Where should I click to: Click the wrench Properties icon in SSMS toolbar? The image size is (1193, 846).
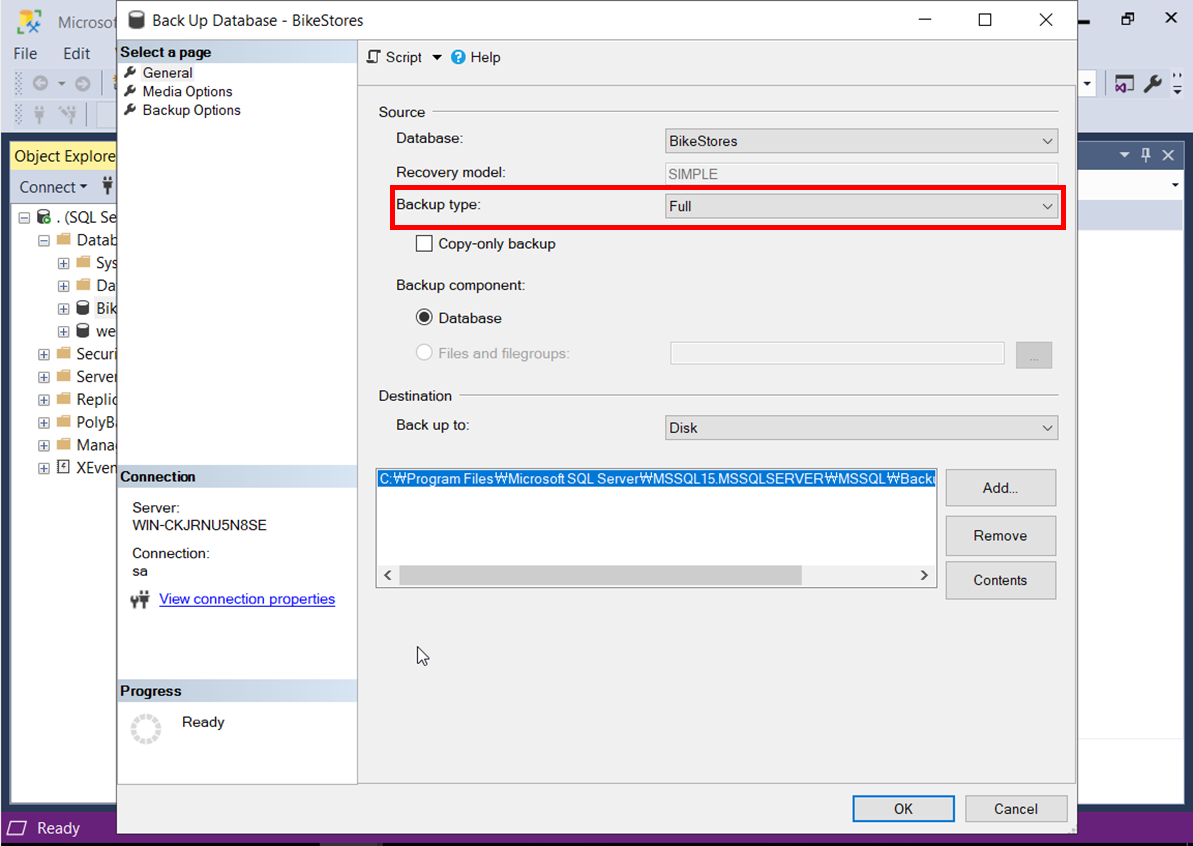[x=1153, y=84]
